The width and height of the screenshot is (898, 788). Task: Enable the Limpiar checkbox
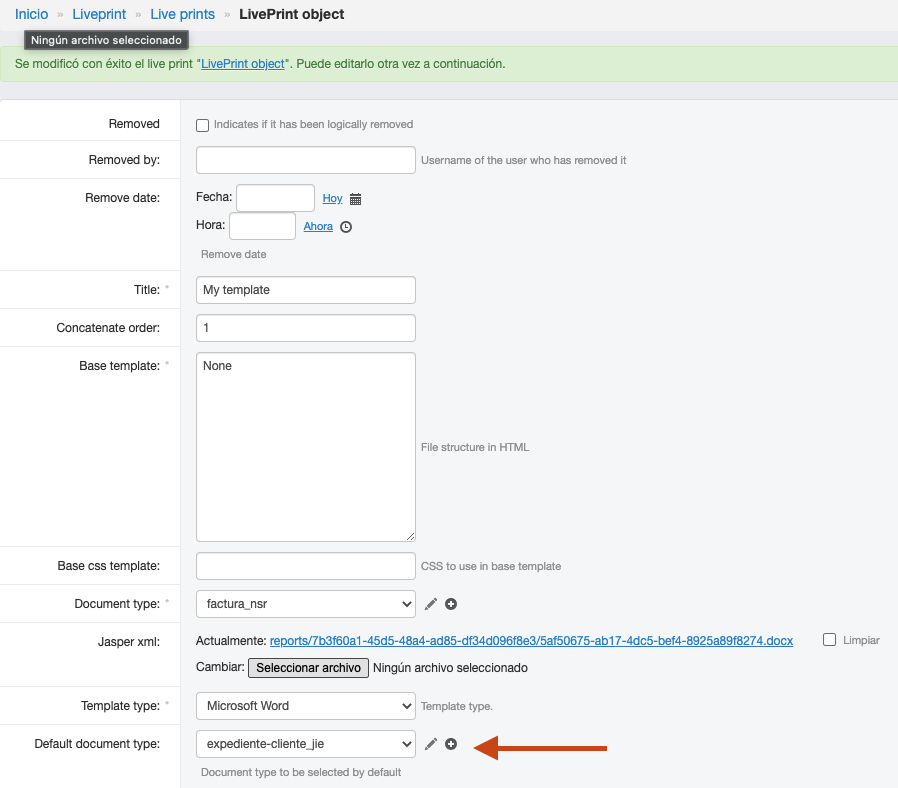pyautogui.click(x=829, y=640)
